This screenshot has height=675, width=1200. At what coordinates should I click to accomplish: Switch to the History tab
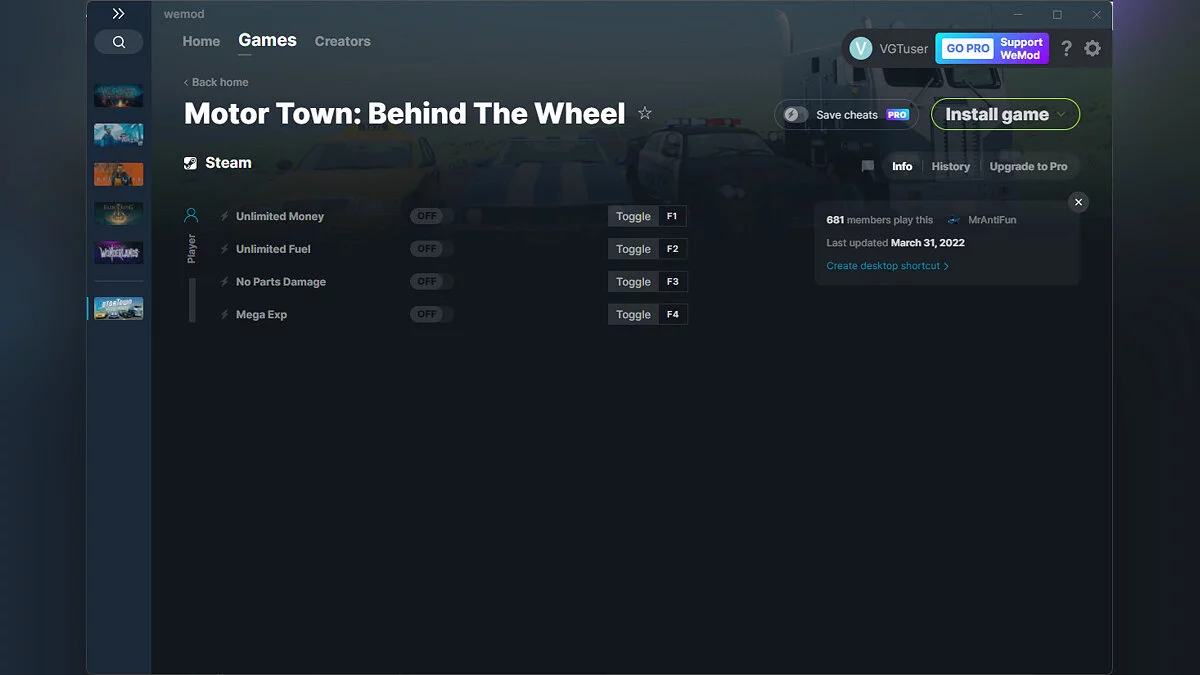(x=950, y=166)
